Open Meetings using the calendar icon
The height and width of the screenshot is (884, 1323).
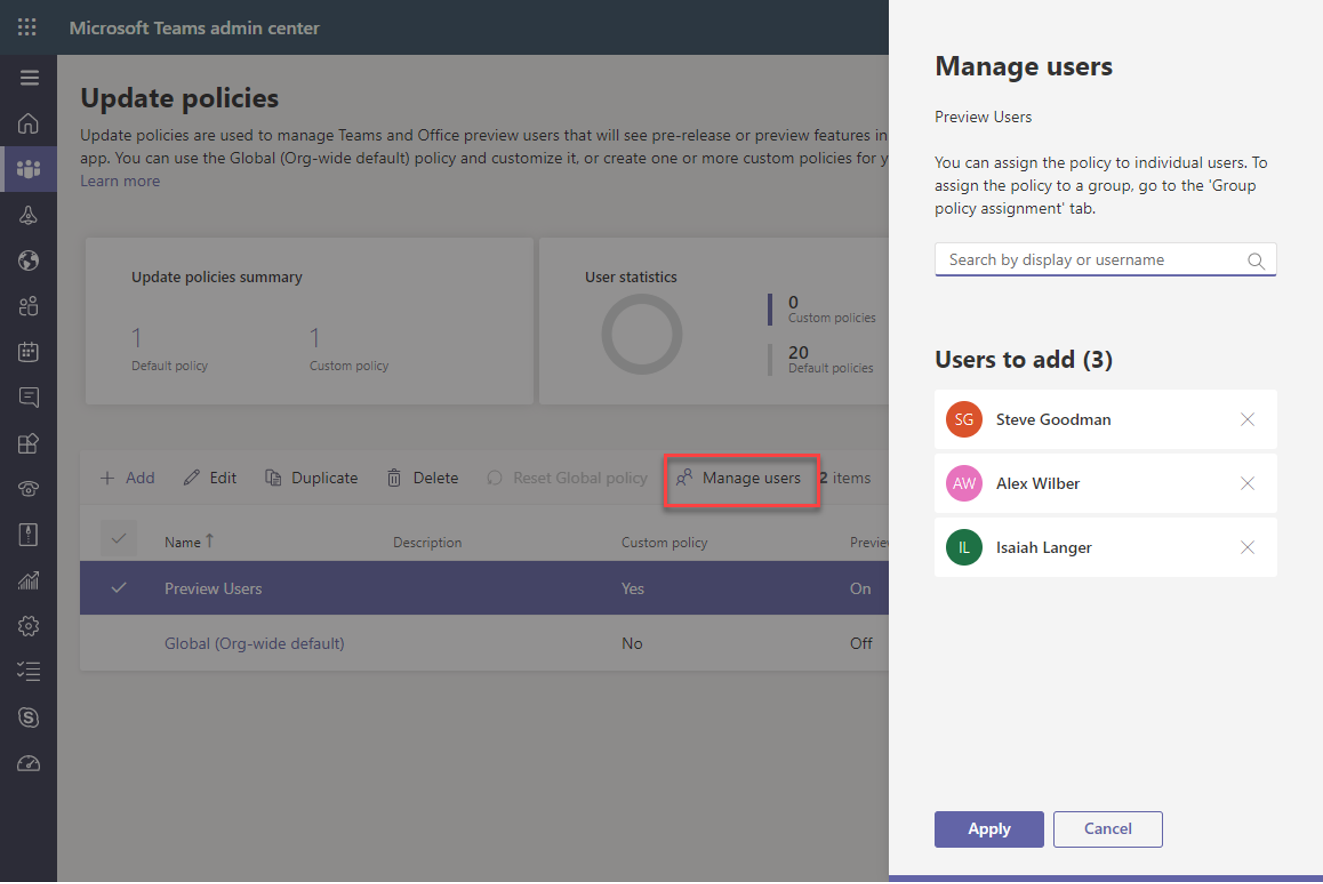[x=29, y=352]
